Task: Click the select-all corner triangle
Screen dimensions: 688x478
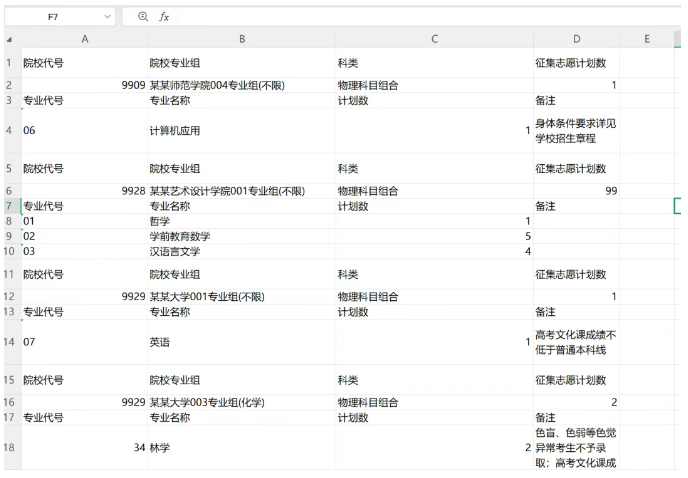Action: 10,39
